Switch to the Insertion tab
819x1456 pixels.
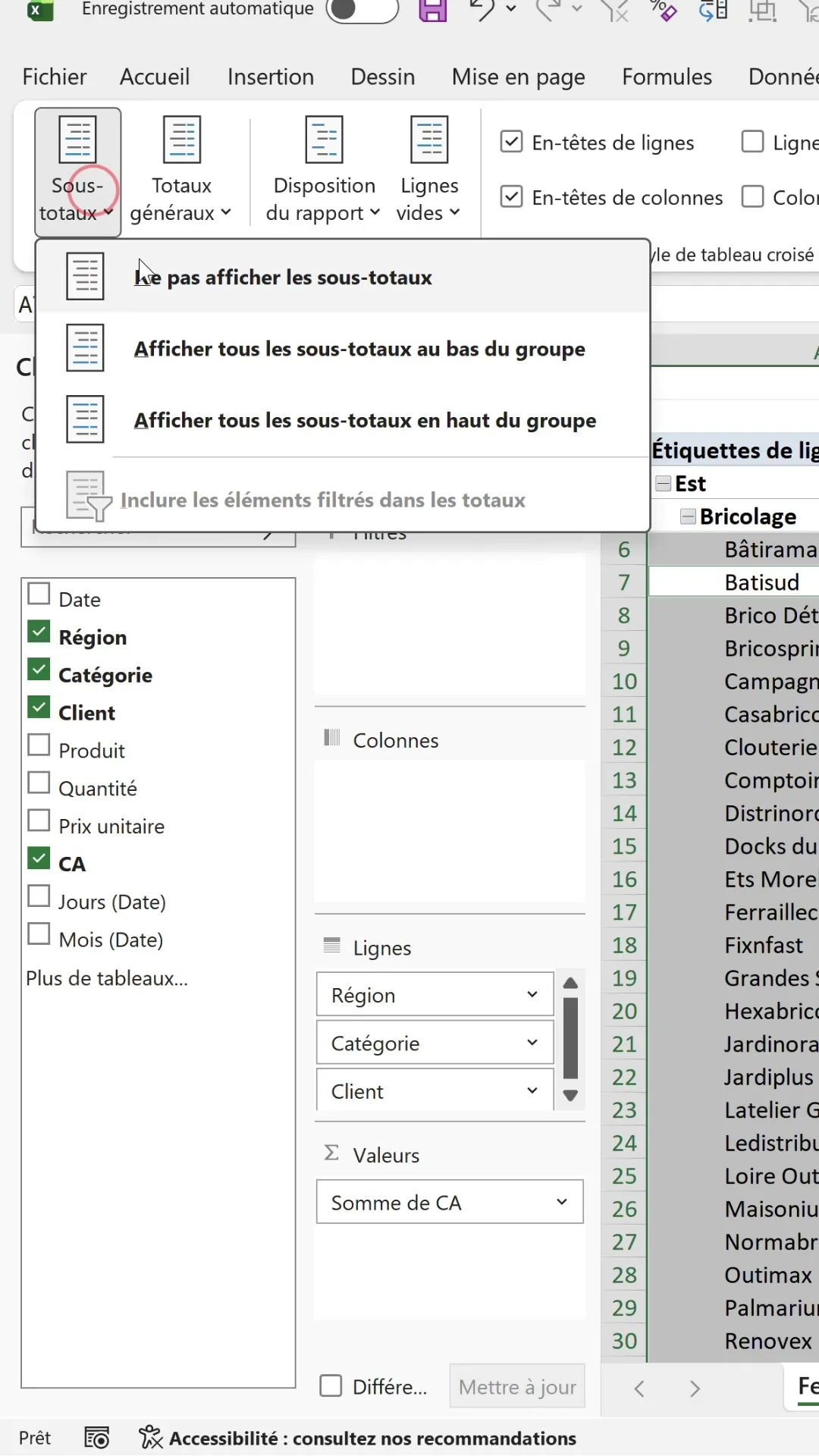[271, 77]
